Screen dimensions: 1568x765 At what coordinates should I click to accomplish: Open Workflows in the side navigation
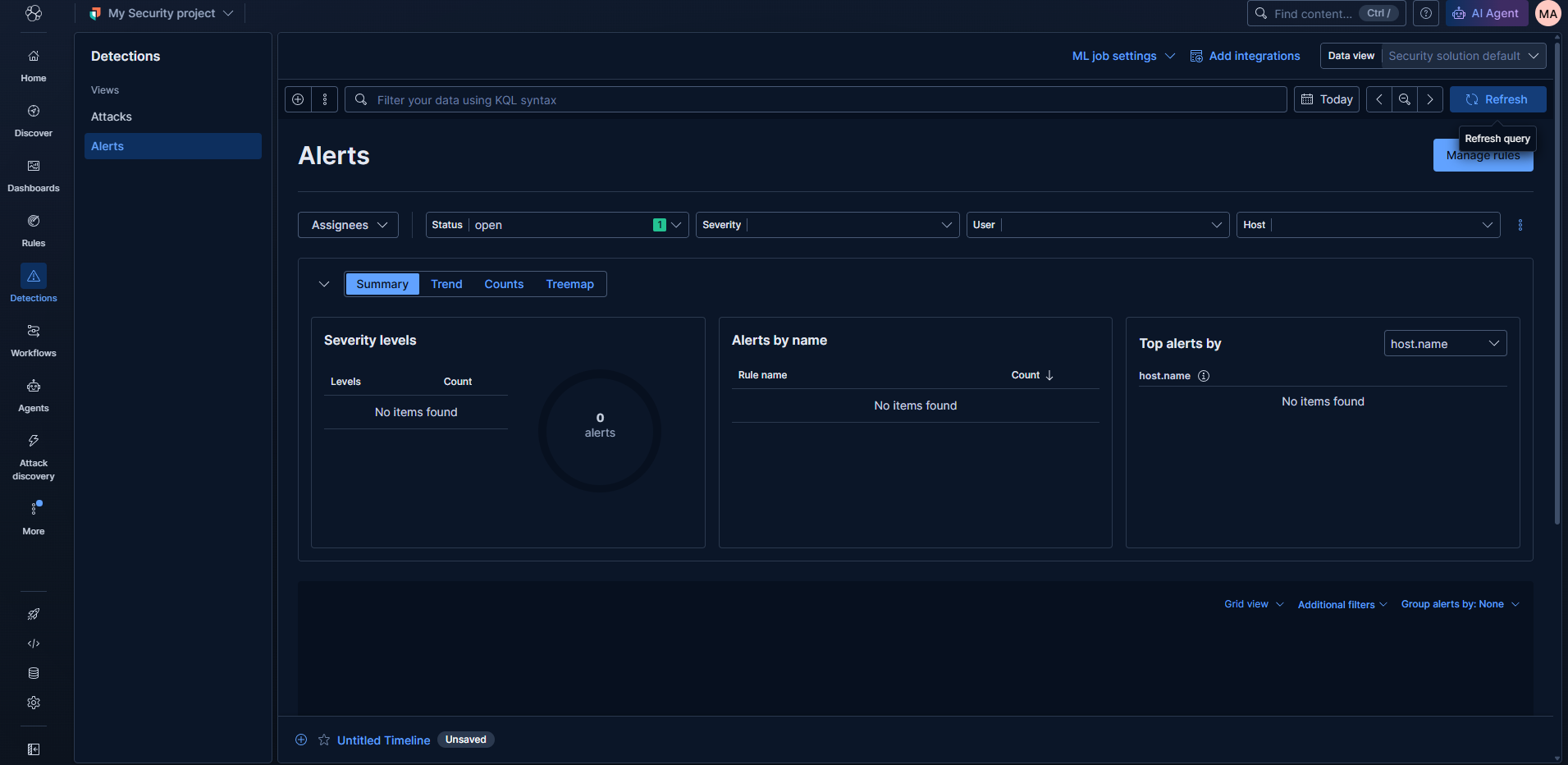click(x=34, y=341)
